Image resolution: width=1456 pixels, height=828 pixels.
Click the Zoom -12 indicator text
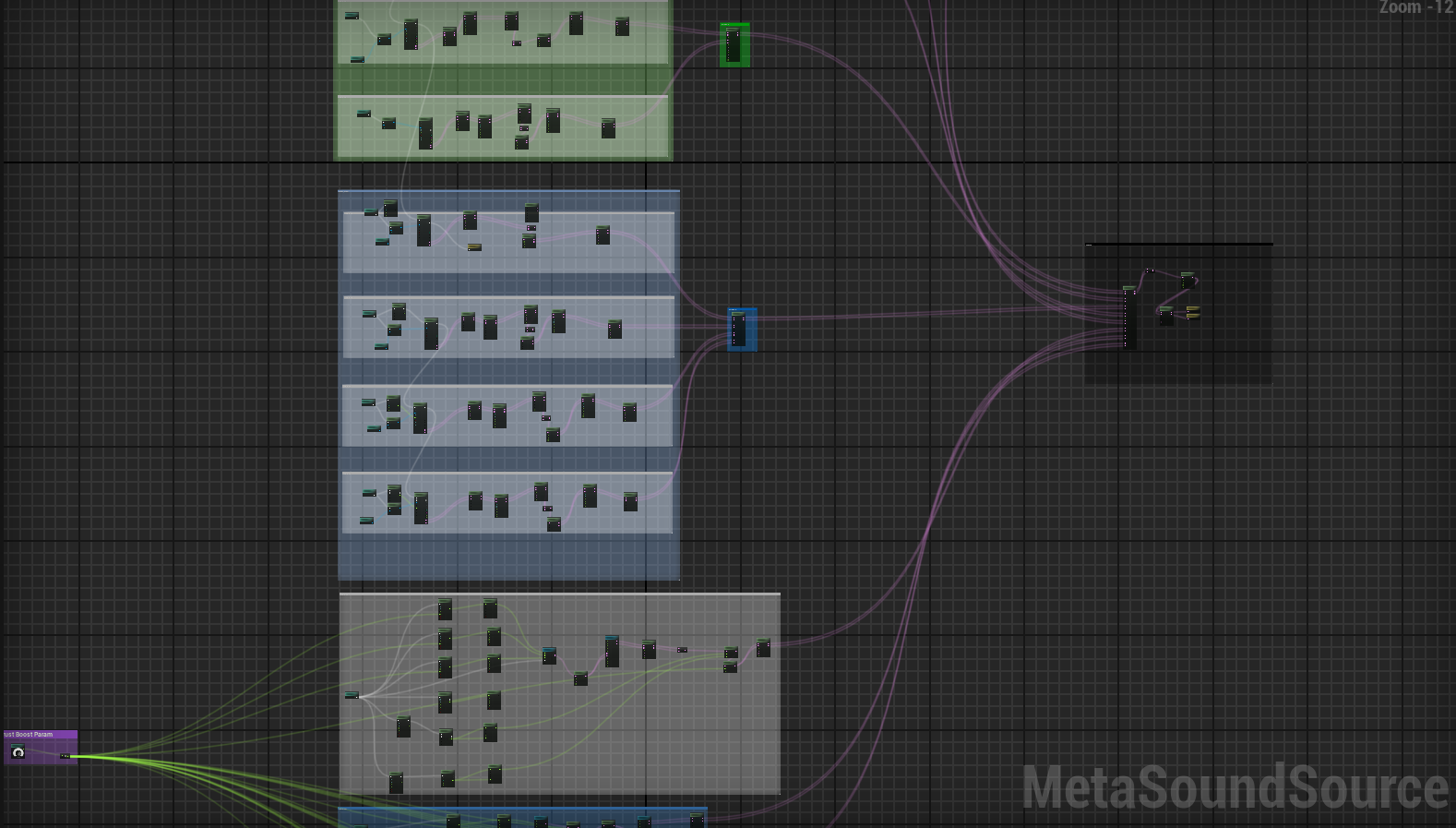pyautogui.click(x=1416, y=7)
